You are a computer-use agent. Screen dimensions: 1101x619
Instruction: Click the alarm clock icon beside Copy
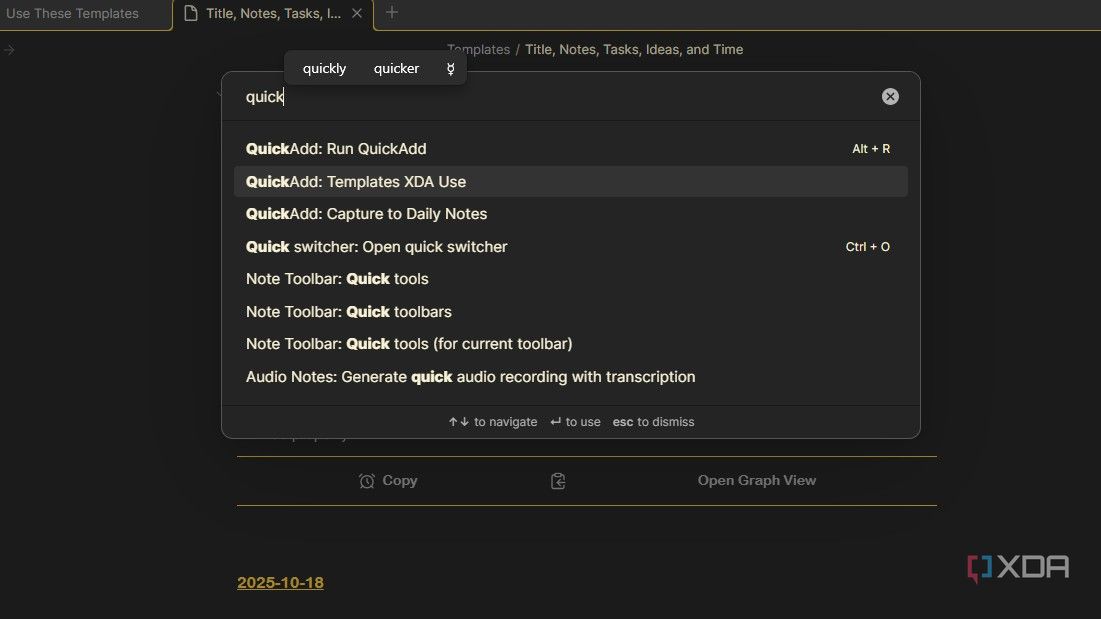click(x=366, y=481)
